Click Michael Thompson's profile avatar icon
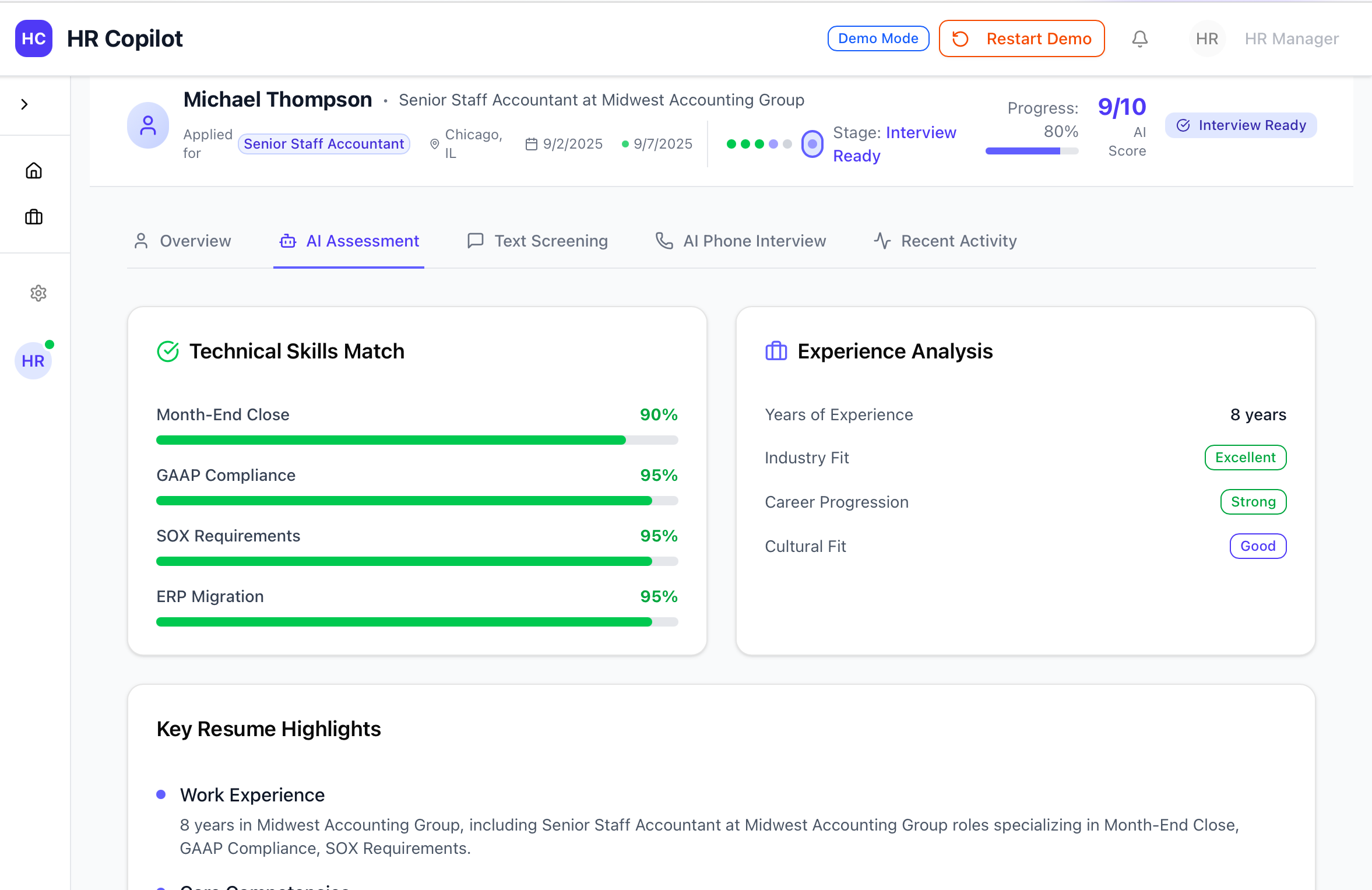1372x890 pixels. tap(148, 125)
